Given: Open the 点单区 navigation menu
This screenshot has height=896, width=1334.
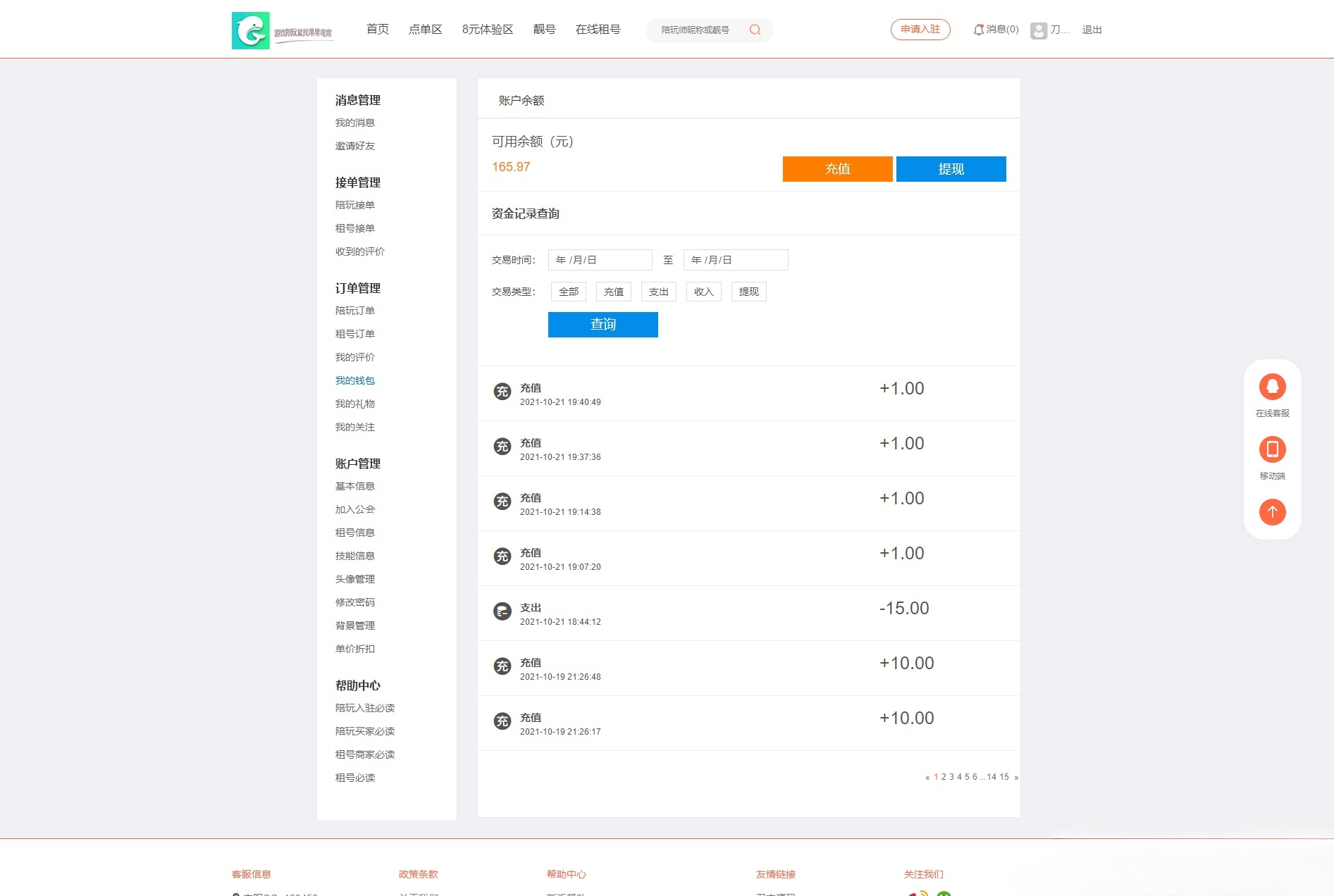Looking at the screenshot, I should tap(425, 30).
